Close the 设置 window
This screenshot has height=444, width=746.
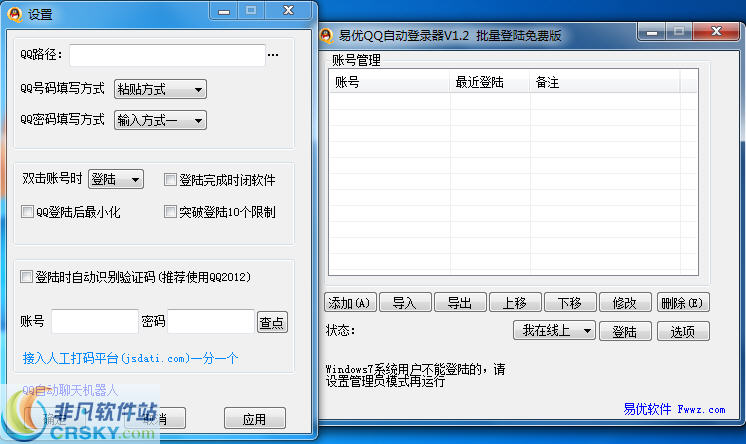[288, 10]
